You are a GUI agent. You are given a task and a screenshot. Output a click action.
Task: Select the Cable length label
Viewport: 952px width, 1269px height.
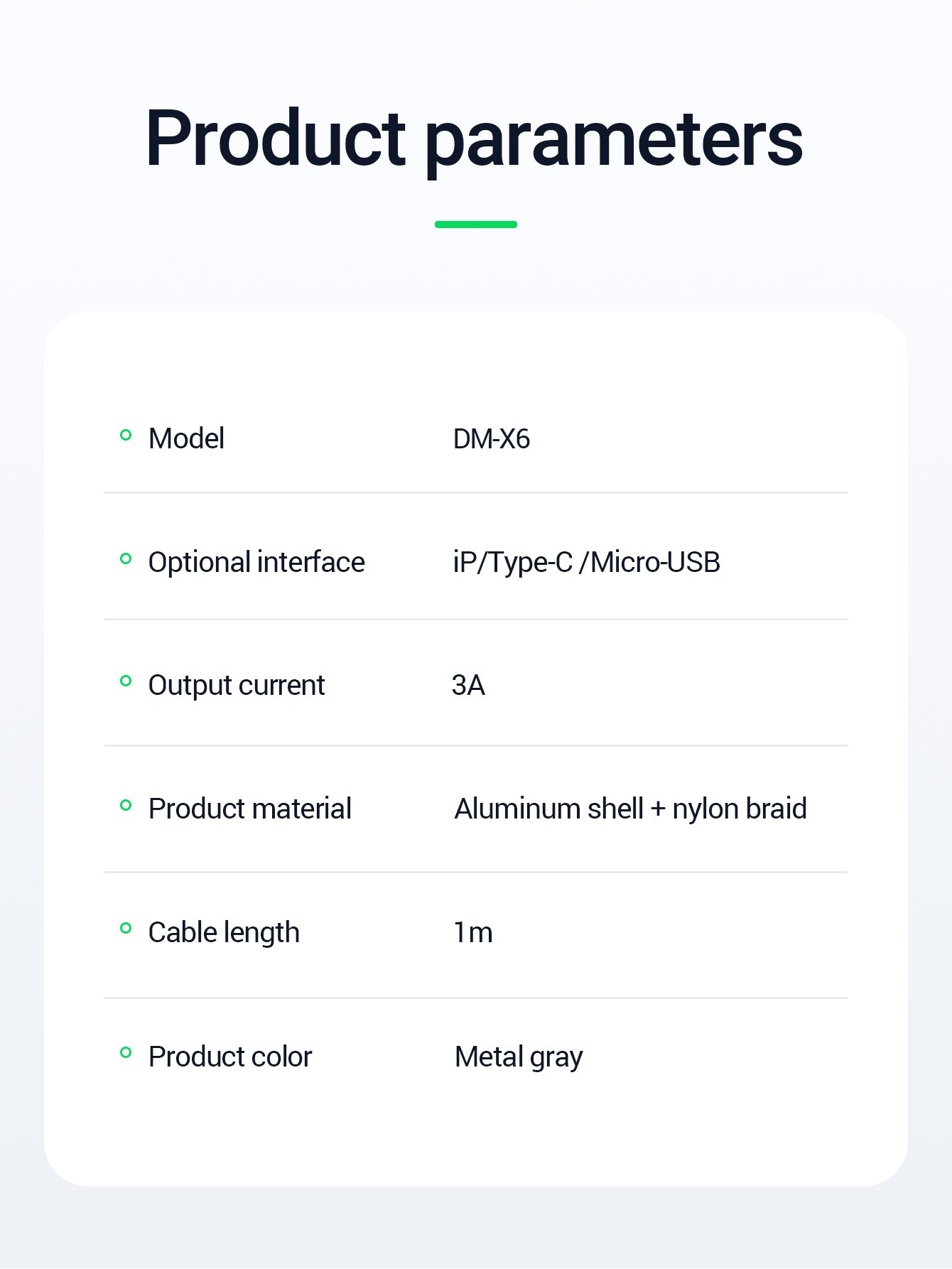point(224,933)
